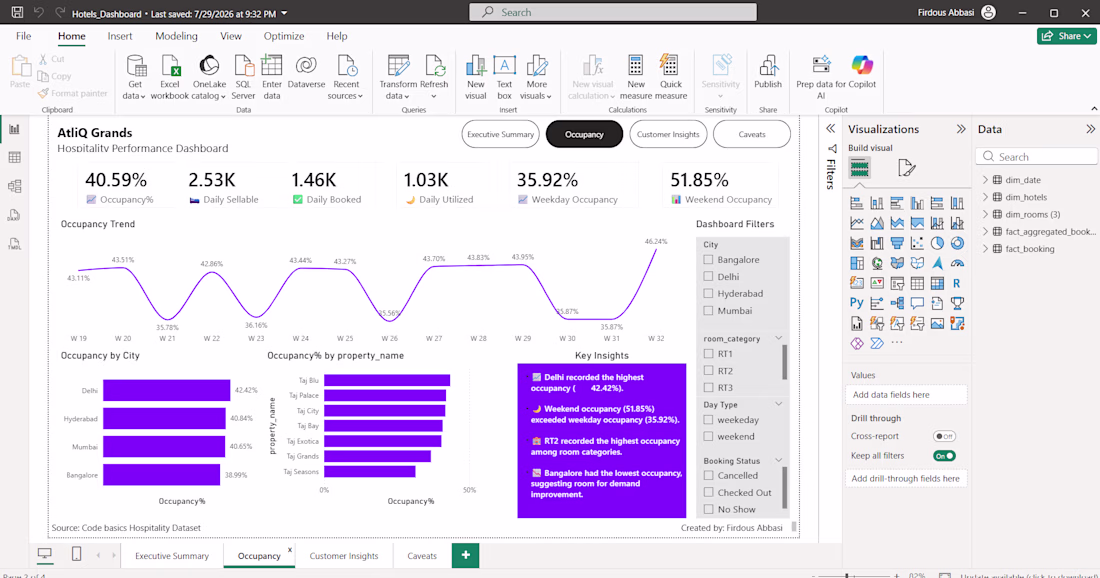Insert a Text box

504,77
